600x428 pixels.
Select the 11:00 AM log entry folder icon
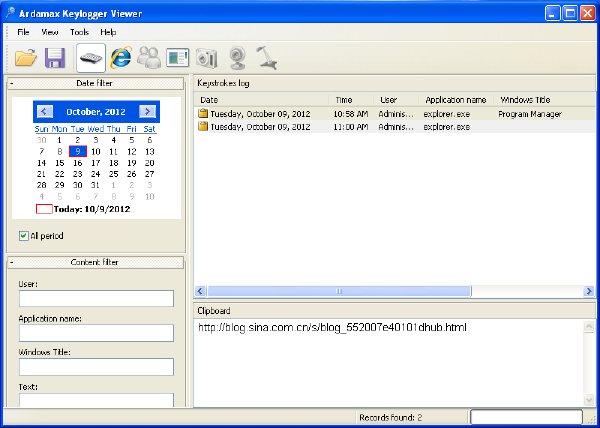pyautogui.click(x=203, y=127)
